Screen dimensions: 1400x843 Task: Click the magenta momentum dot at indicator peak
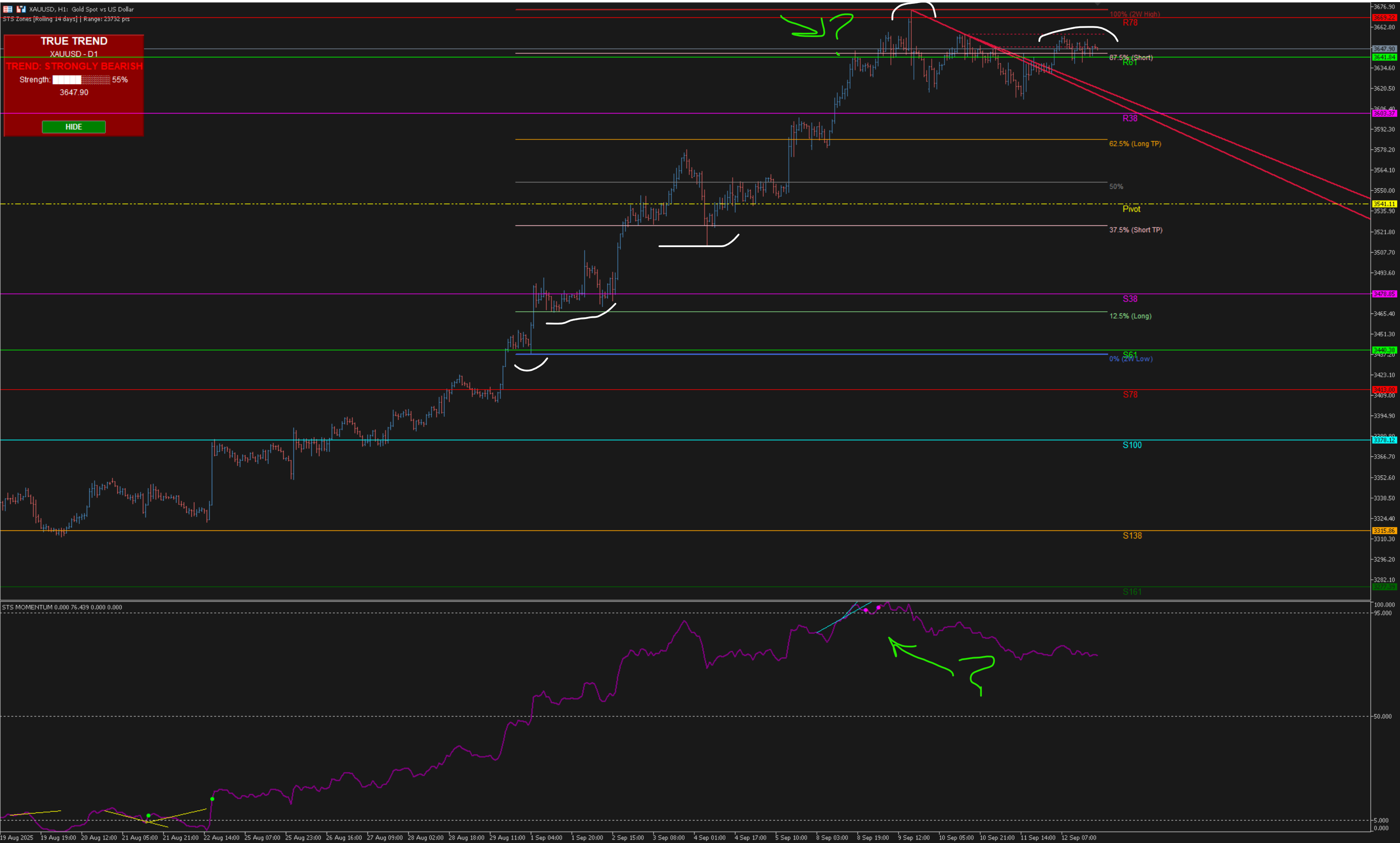[x=879, y=608]
